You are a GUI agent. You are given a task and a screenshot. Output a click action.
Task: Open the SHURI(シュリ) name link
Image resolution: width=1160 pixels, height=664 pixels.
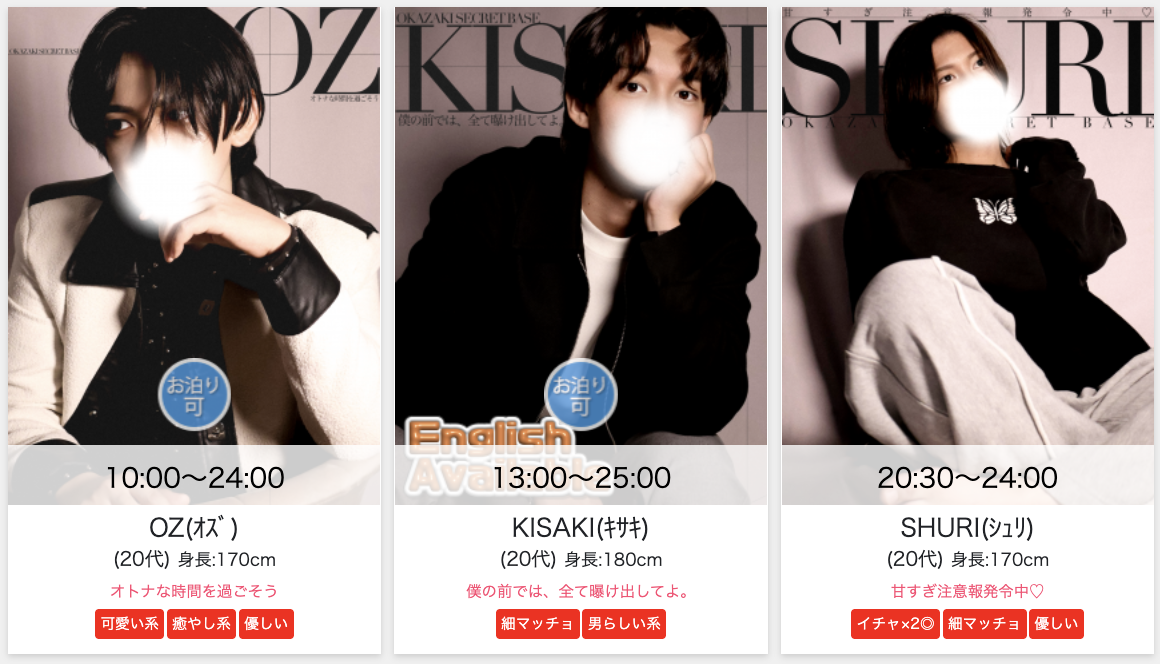967,528
